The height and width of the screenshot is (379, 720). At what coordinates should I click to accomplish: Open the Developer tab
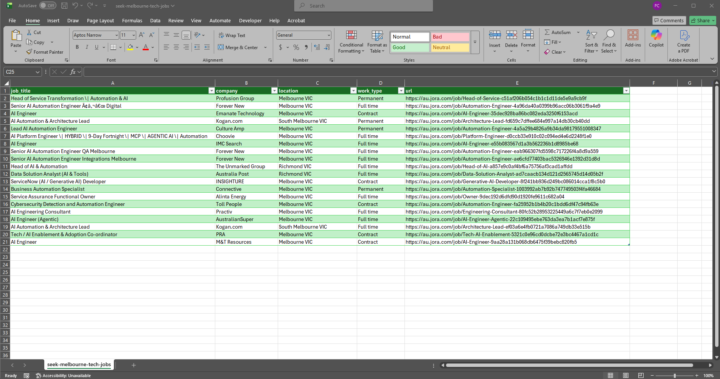tap(250, 21)
